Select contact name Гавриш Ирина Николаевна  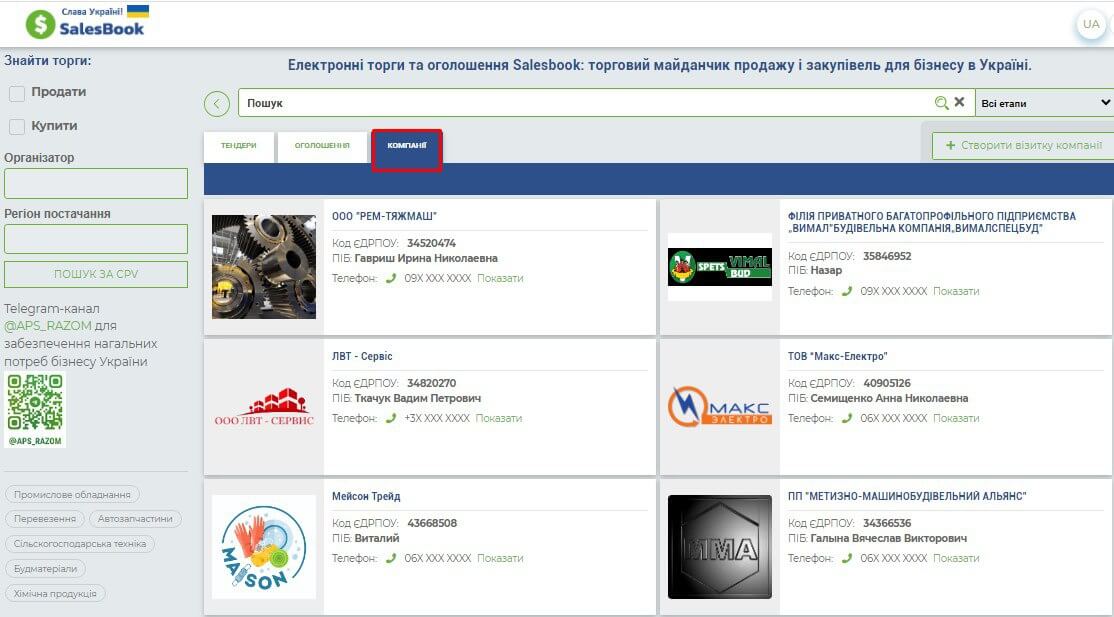pyautogui.click(x=426, y=258)
